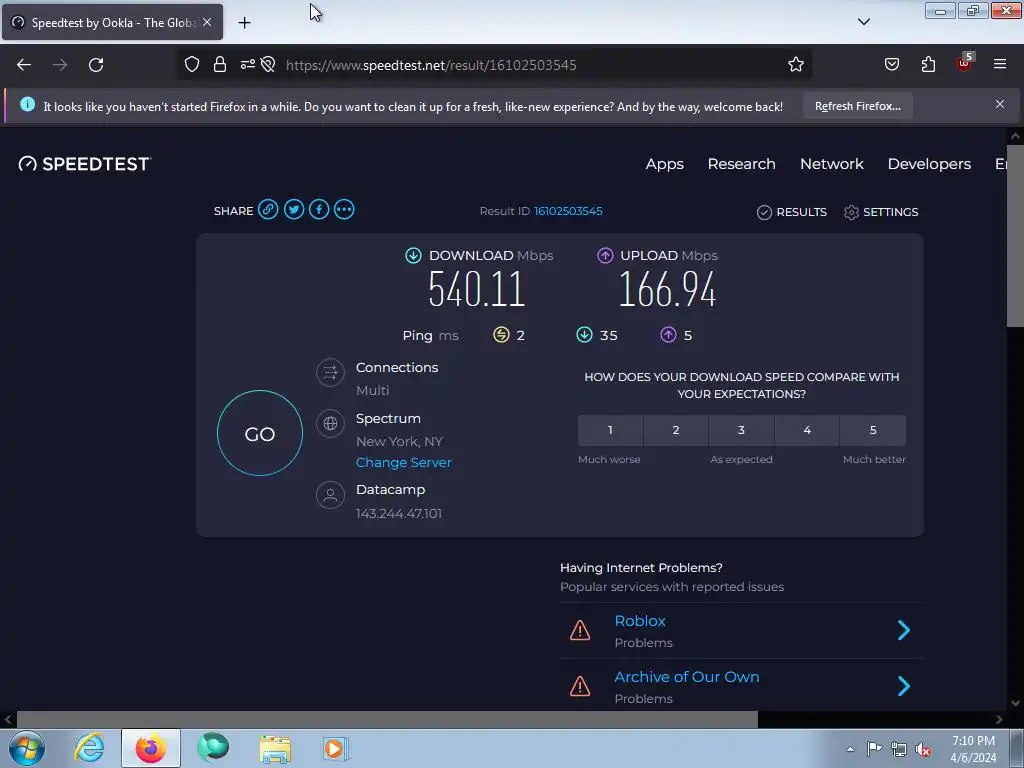Open tracking protection shield icon
Screen dimensions: 1024x768
(x=191, y=65)
